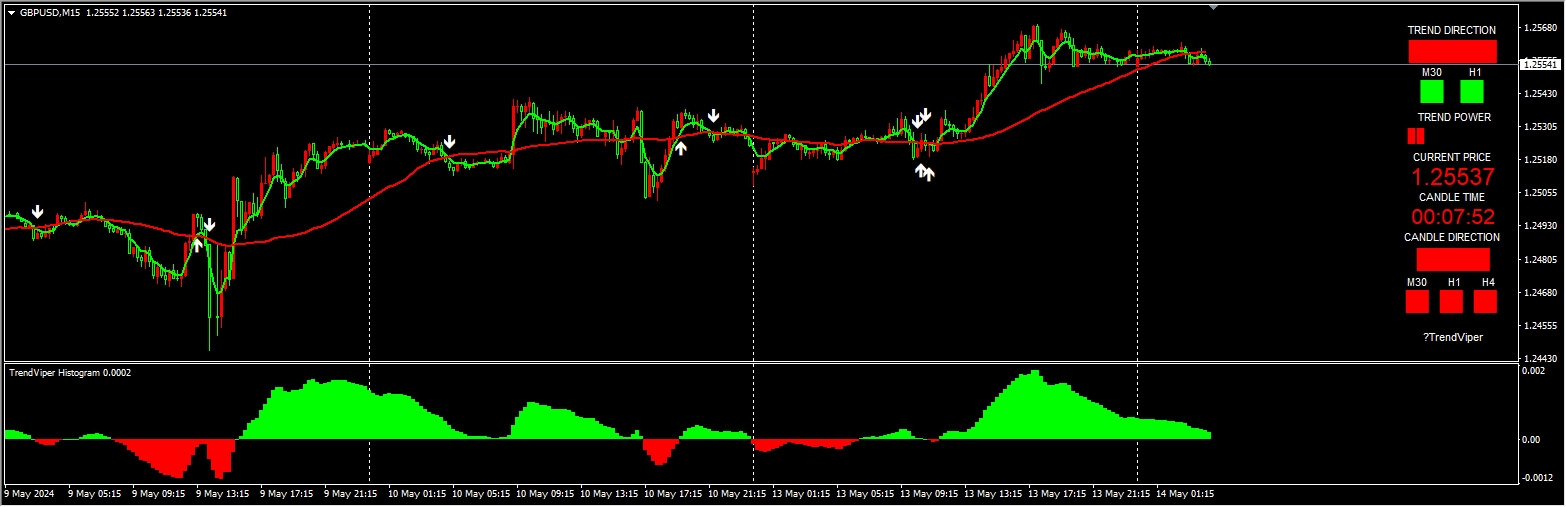This screenshot has width=1566, height=507.
Task: Click the 1.24680 price axis label
Action: (x=1542, y=293)
